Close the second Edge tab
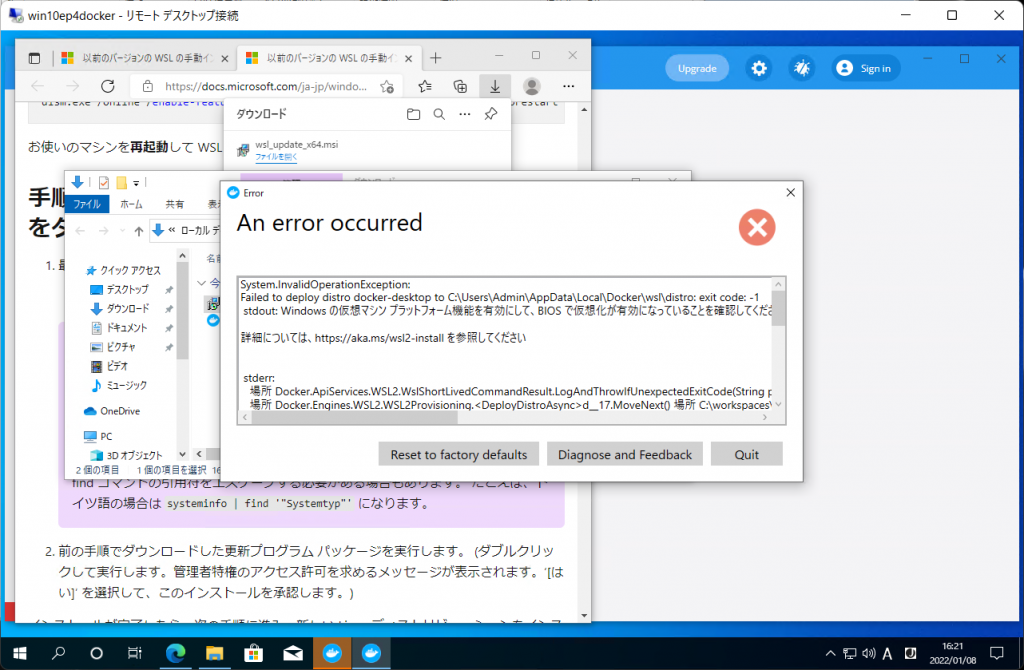 [409, 59]
